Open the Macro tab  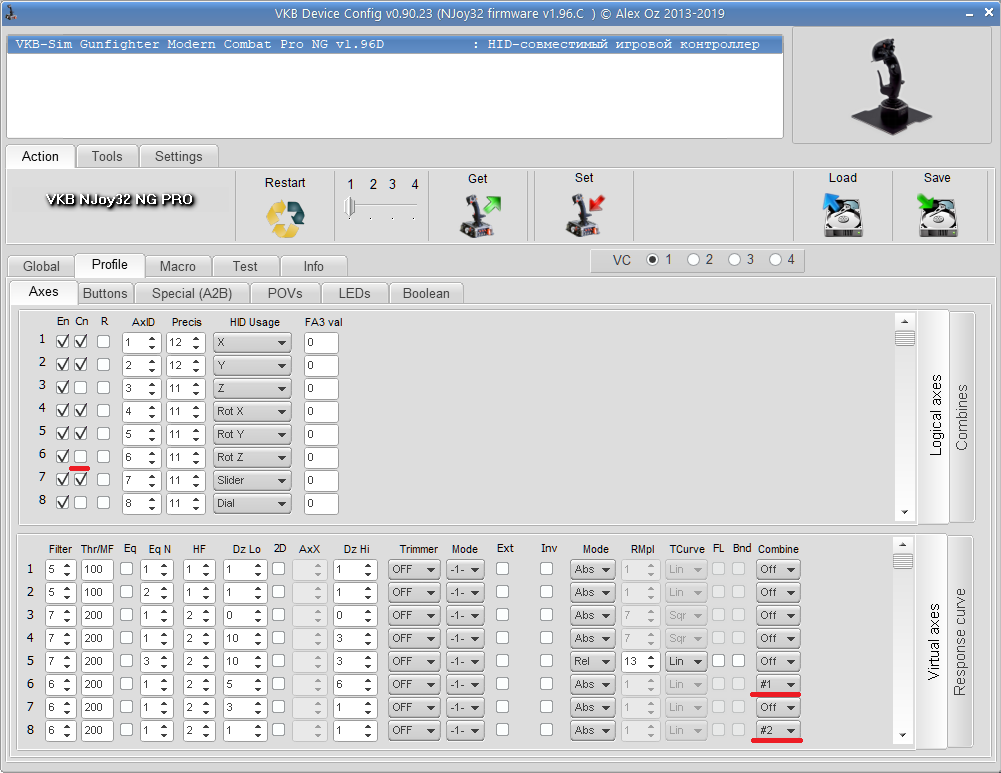click(x=177, y=266)
